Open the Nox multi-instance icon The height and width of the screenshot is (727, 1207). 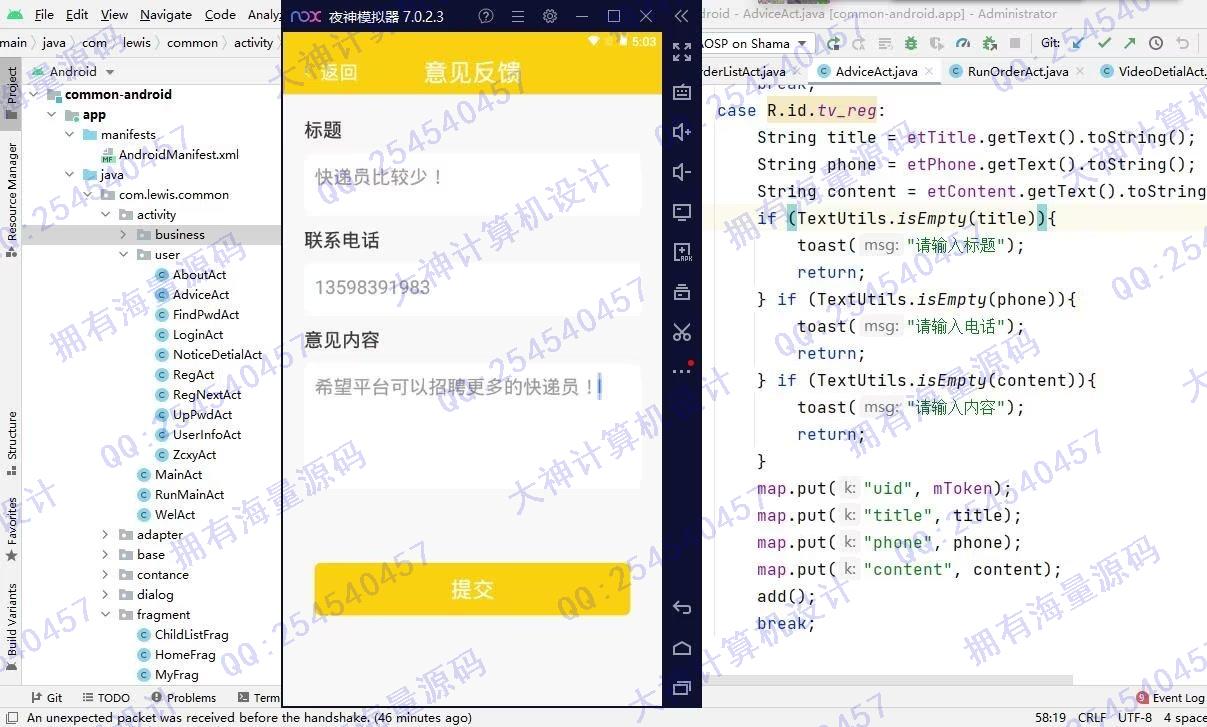point(682,292)
